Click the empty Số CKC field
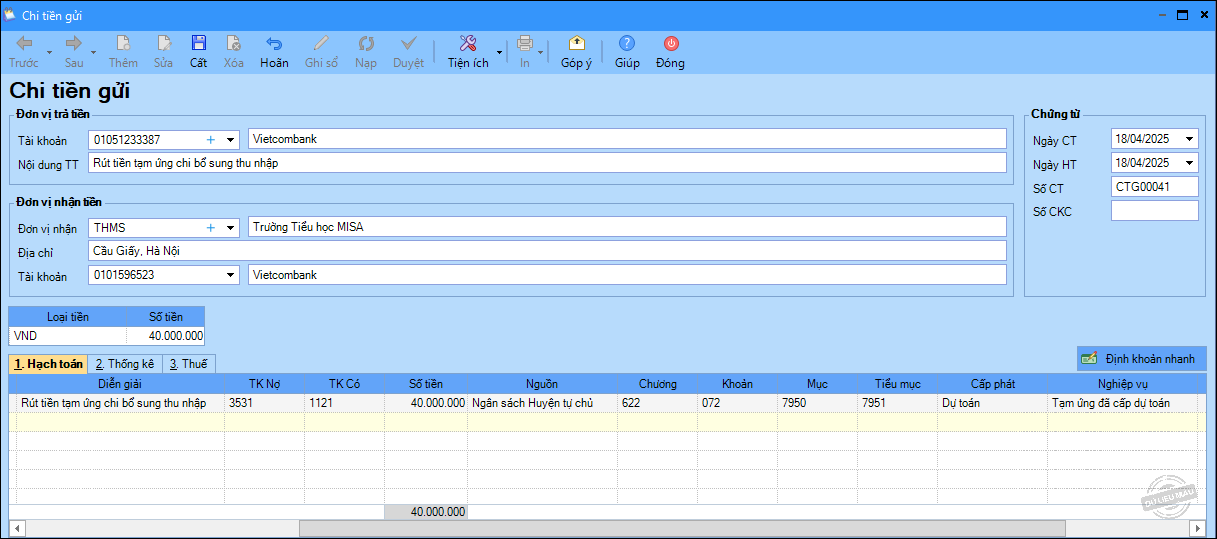Viewport: 1217px width, 539px height. [x=1154, y=211]
